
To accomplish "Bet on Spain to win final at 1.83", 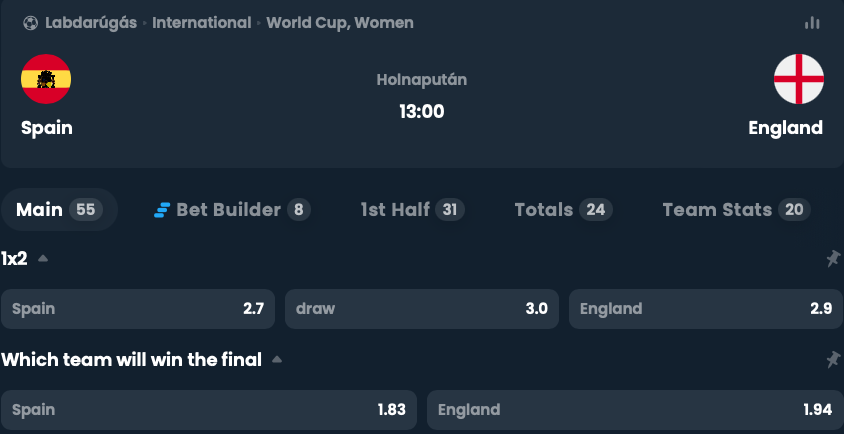I will click(x=209, y=410).
